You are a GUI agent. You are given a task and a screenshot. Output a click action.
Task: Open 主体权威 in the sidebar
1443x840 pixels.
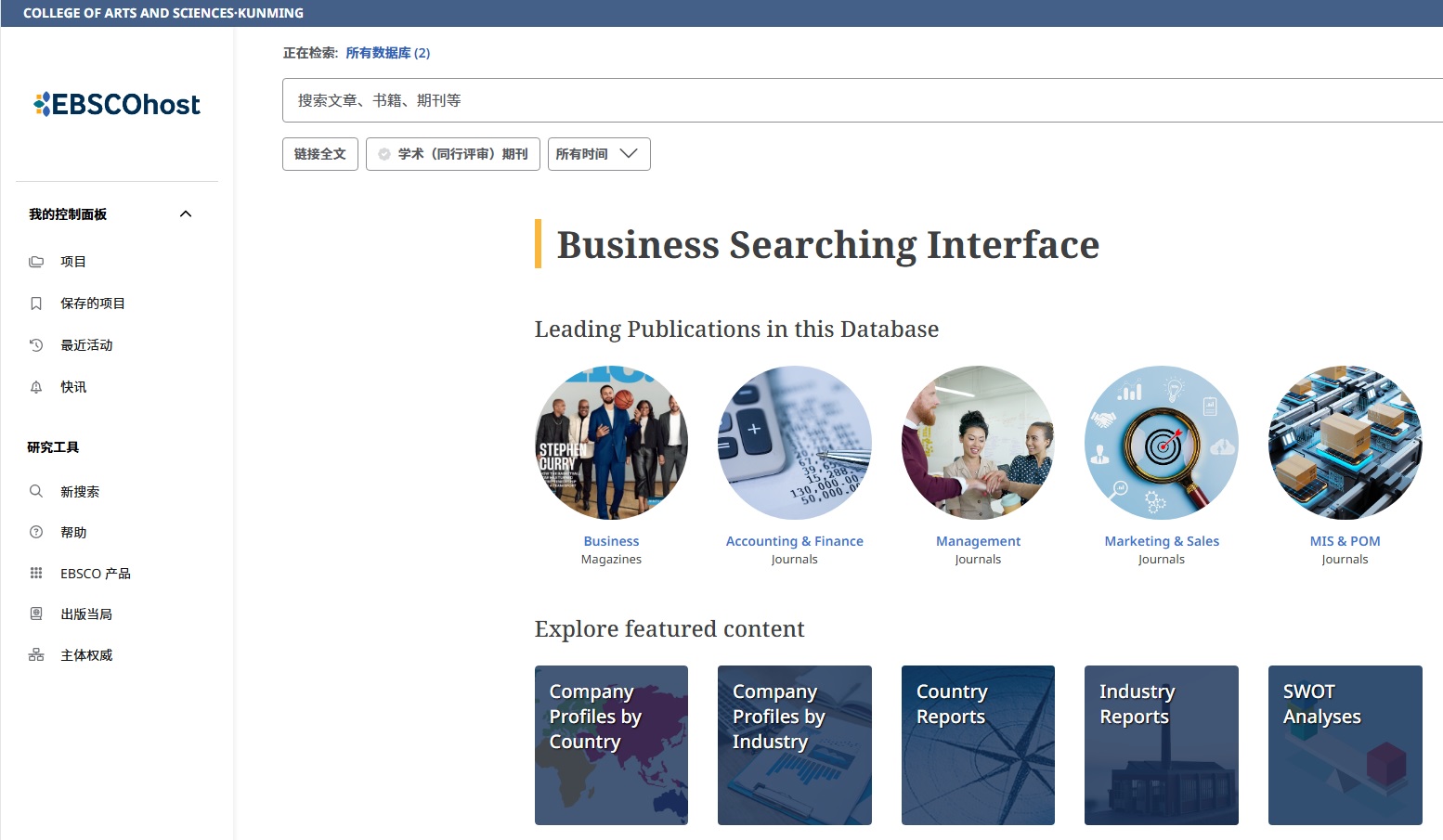[86, 655]
